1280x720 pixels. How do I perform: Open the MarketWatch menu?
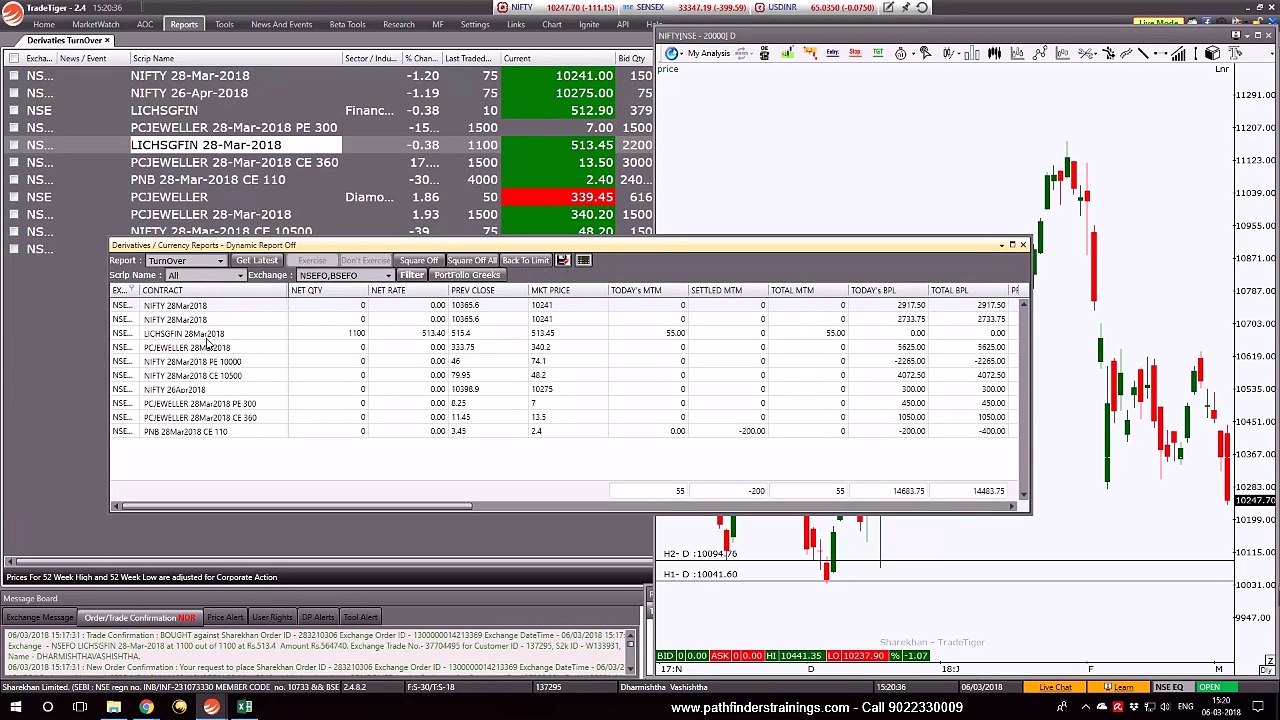[x=95, y=24]
